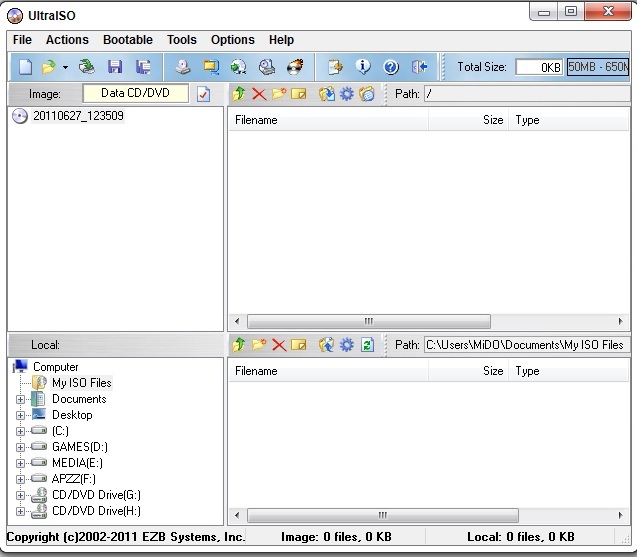Click the Total Size 0KB field
The width and height of the screenshot is (637, 557).
point(539,67)
